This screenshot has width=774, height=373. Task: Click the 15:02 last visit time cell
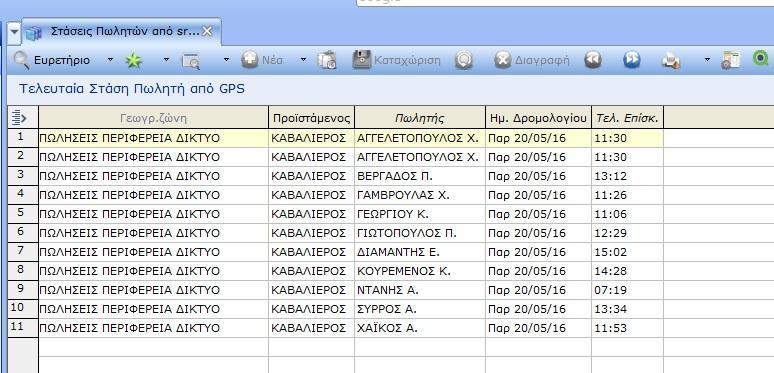click(627, 252)
